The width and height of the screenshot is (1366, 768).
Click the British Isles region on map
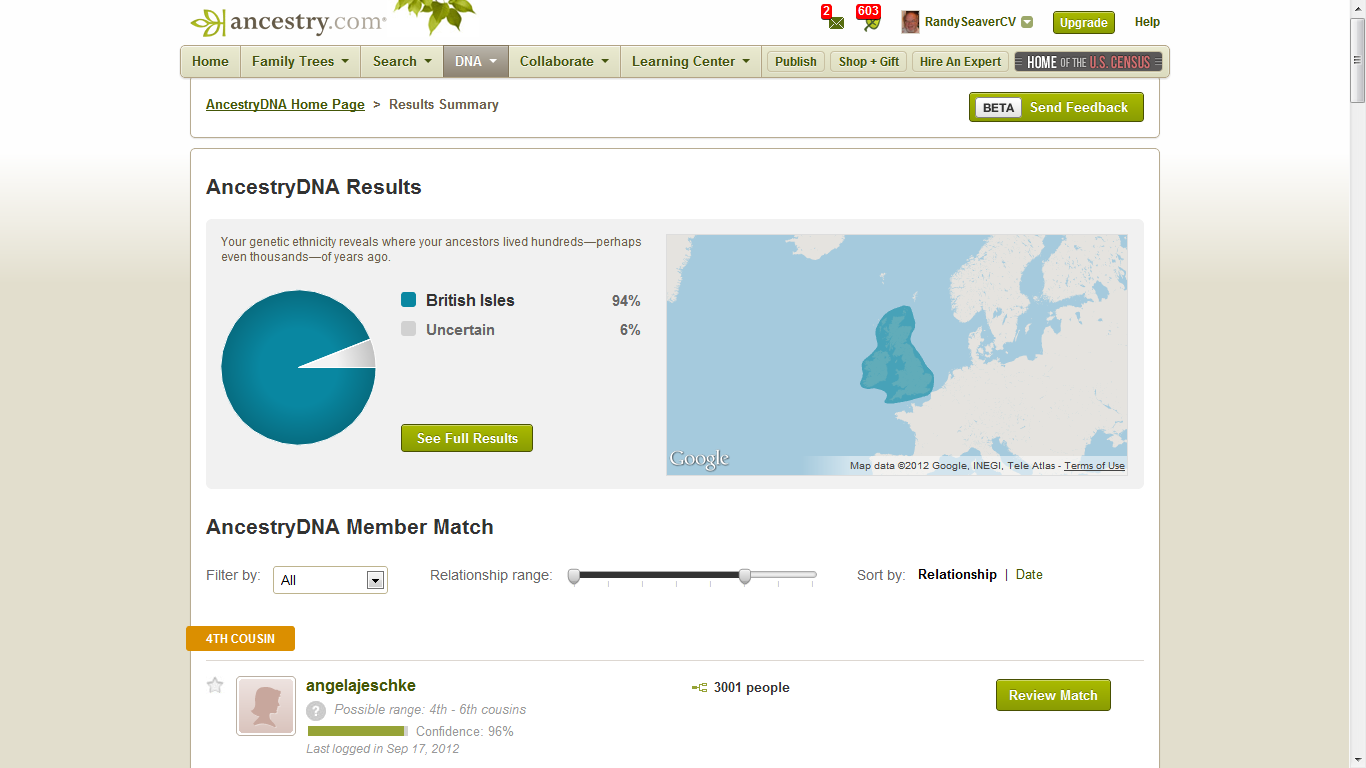pyautogui.click(x=896, y=355)
